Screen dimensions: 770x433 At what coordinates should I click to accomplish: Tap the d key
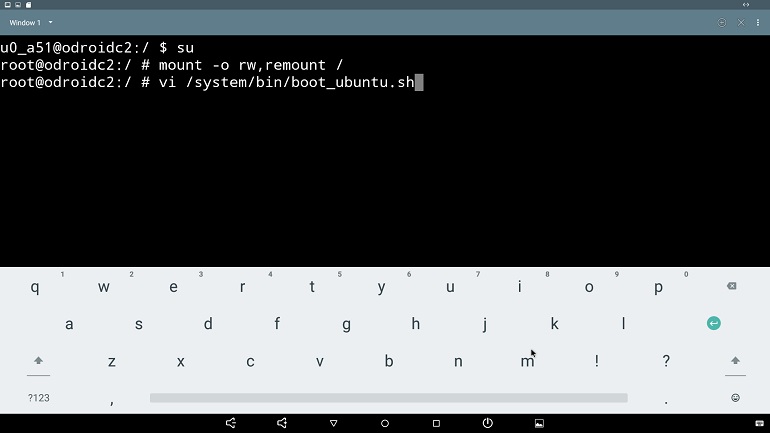pyautogui.click(x=208, y=324)
